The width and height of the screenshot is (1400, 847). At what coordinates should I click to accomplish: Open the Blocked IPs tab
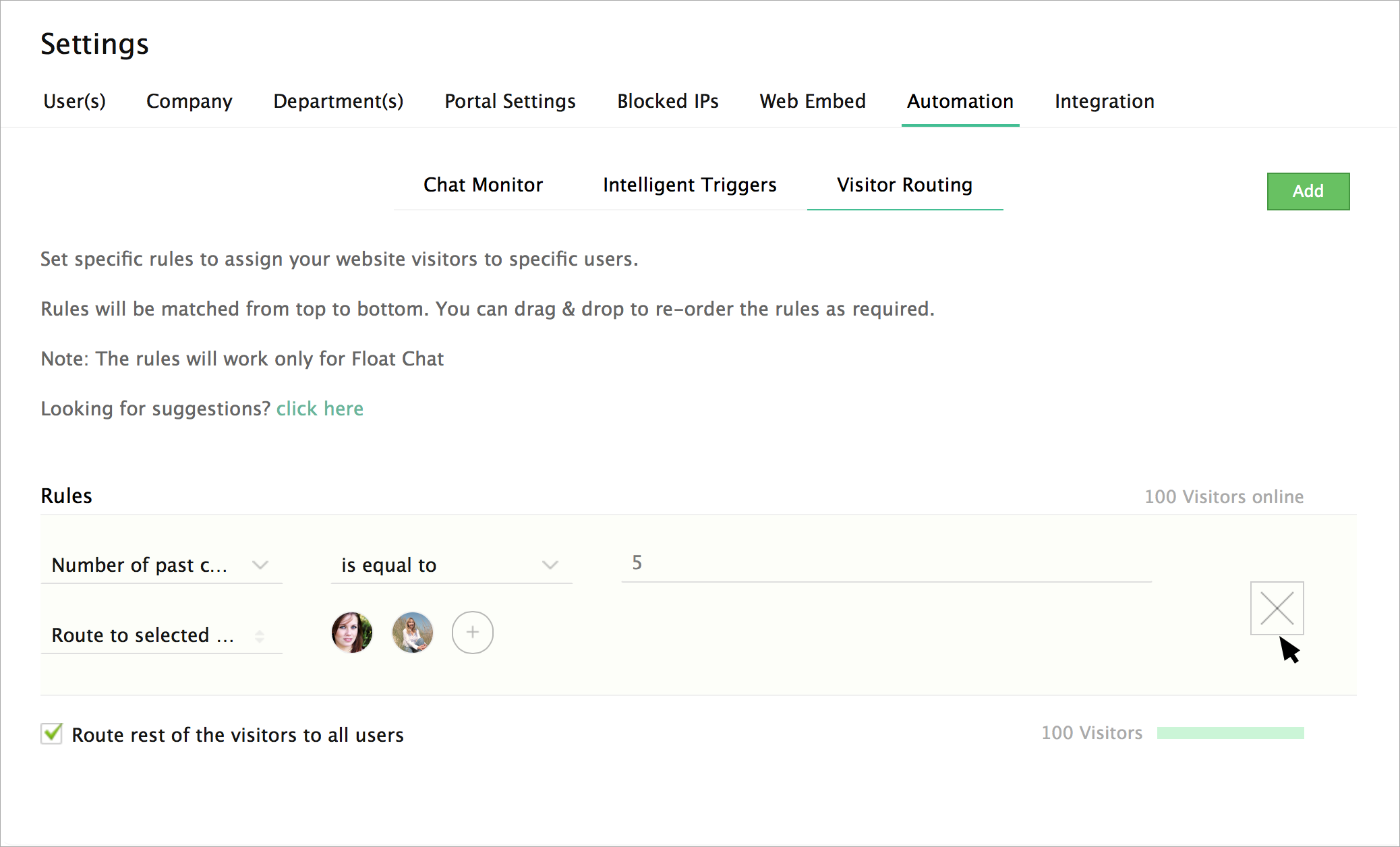pos(668,101)
